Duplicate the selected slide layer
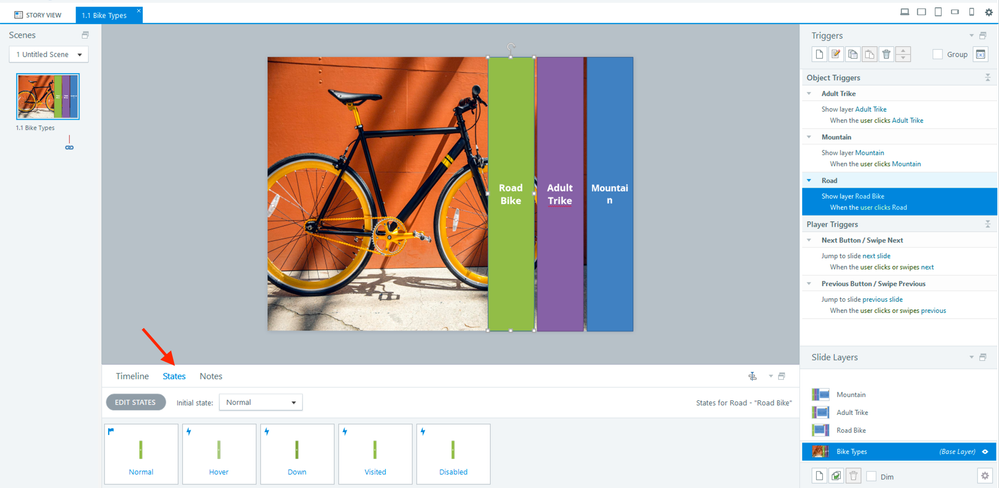This screenshot has height=488, width=999. click(837, 475)
